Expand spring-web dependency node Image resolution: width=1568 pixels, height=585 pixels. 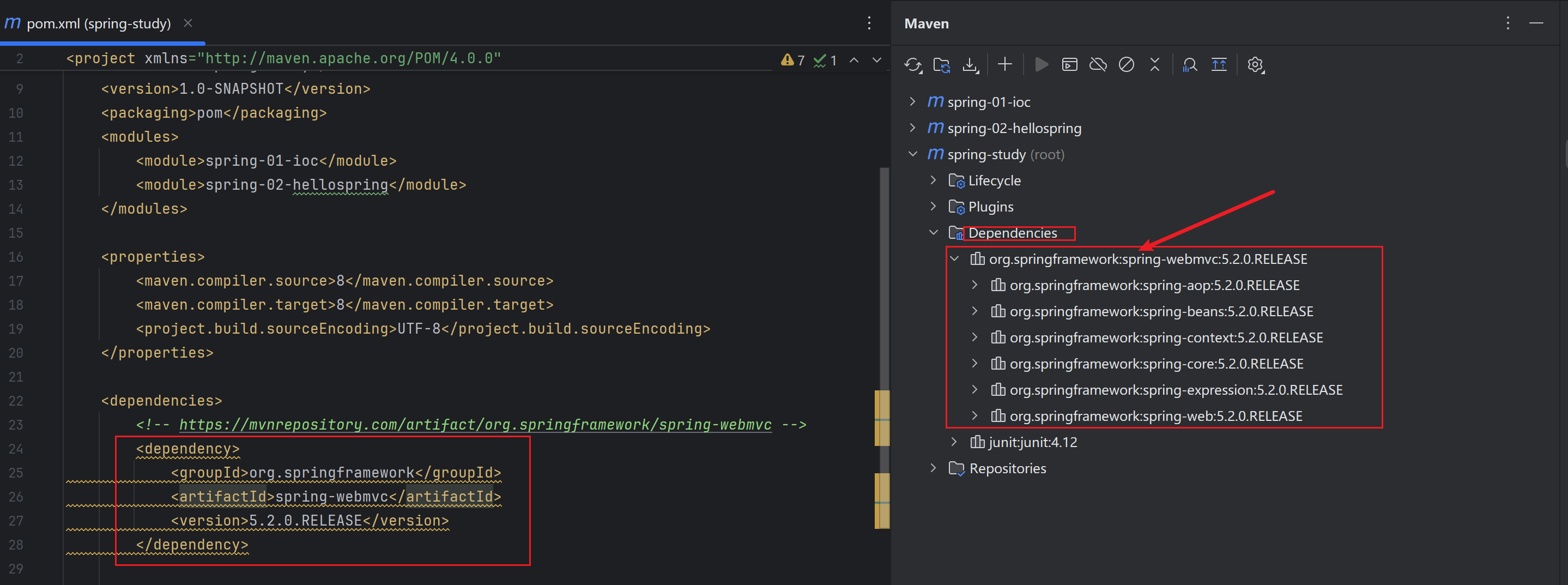click(975, 416)
